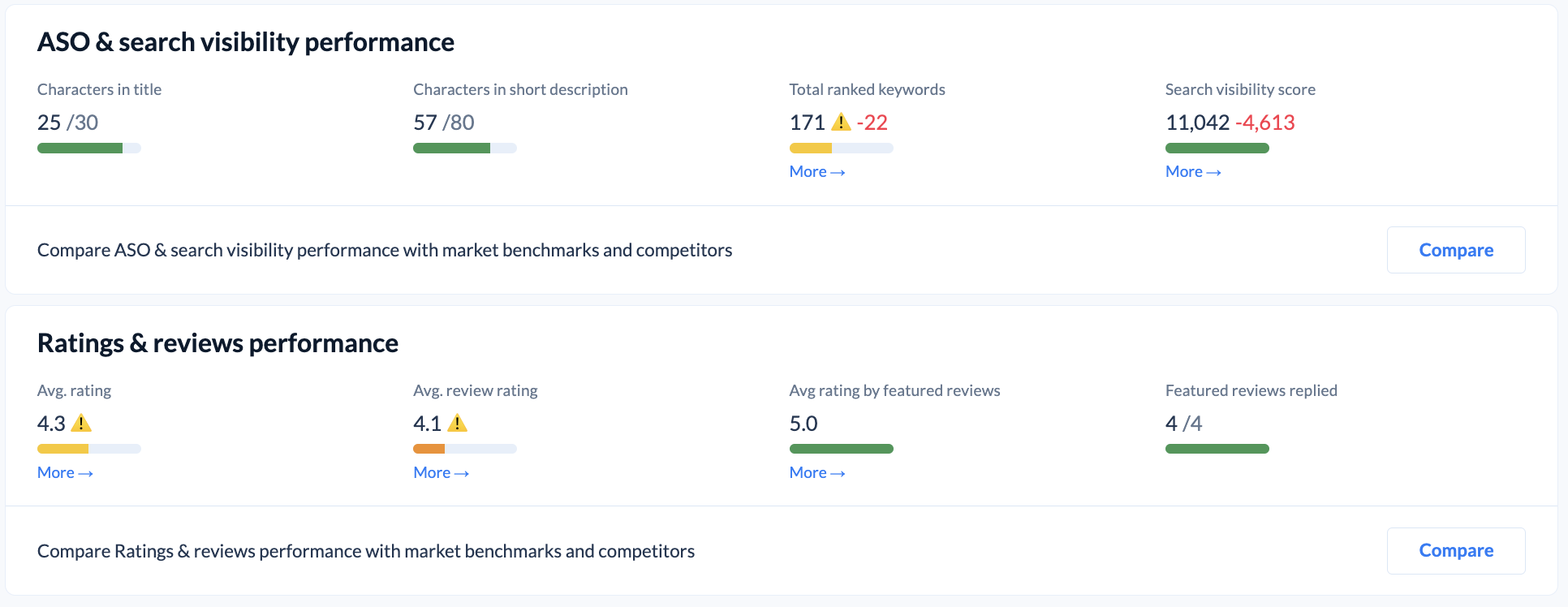Open More details for Avg. rating
Image resolution: width=1568 pixels, height=607 pixels.
(x=57, y=472)
